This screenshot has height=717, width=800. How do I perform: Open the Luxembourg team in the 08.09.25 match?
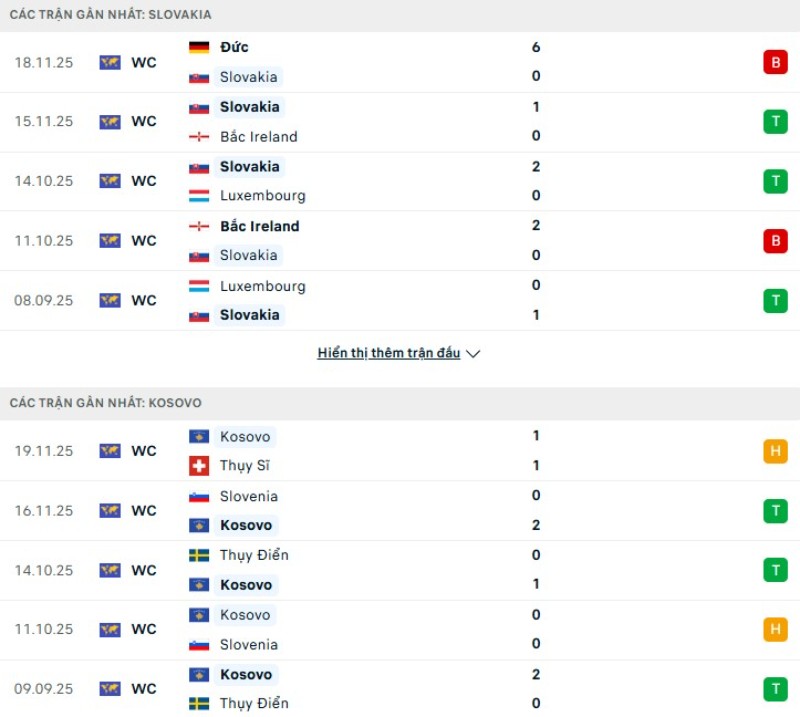click(x=262, y=286)
